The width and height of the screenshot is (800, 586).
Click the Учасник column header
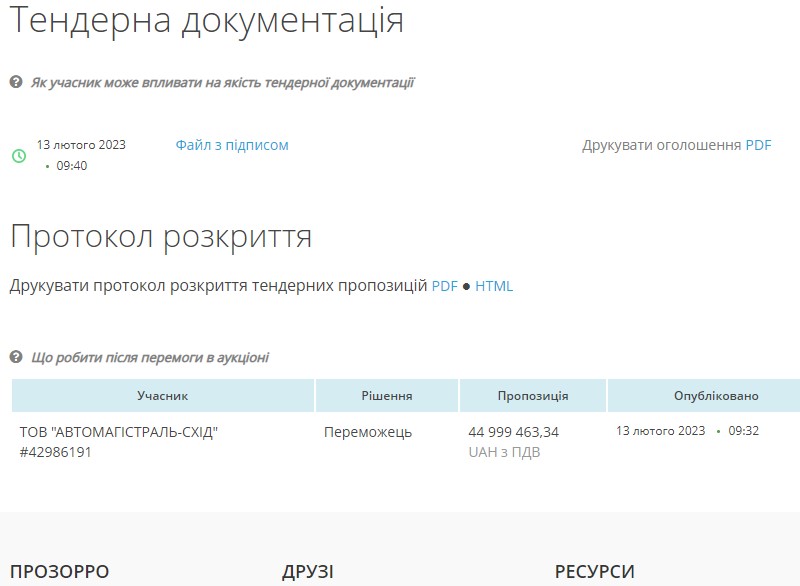[163, 396]
